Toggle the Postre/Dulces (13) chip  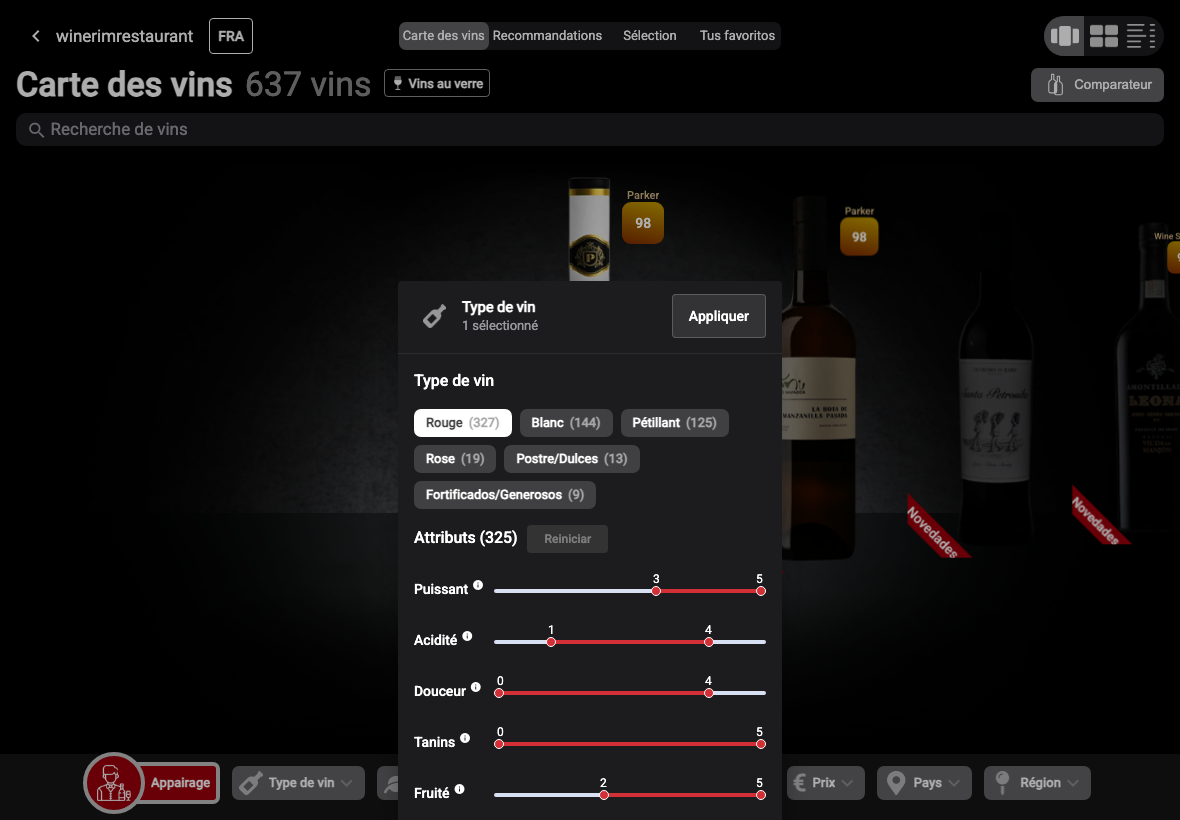coord(572,459)
